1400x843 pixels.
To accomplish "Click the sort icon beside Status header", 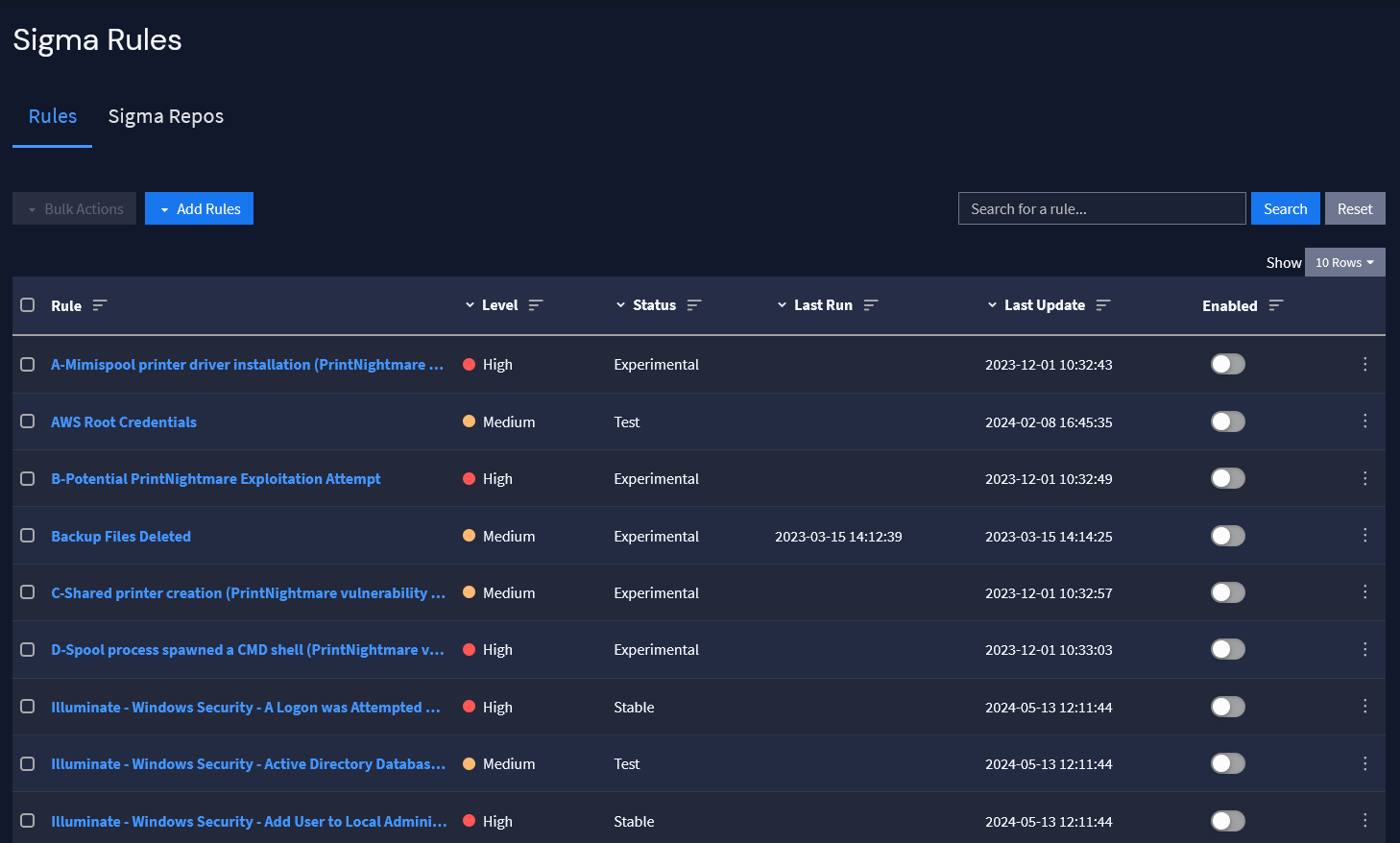I will [694, 305].
